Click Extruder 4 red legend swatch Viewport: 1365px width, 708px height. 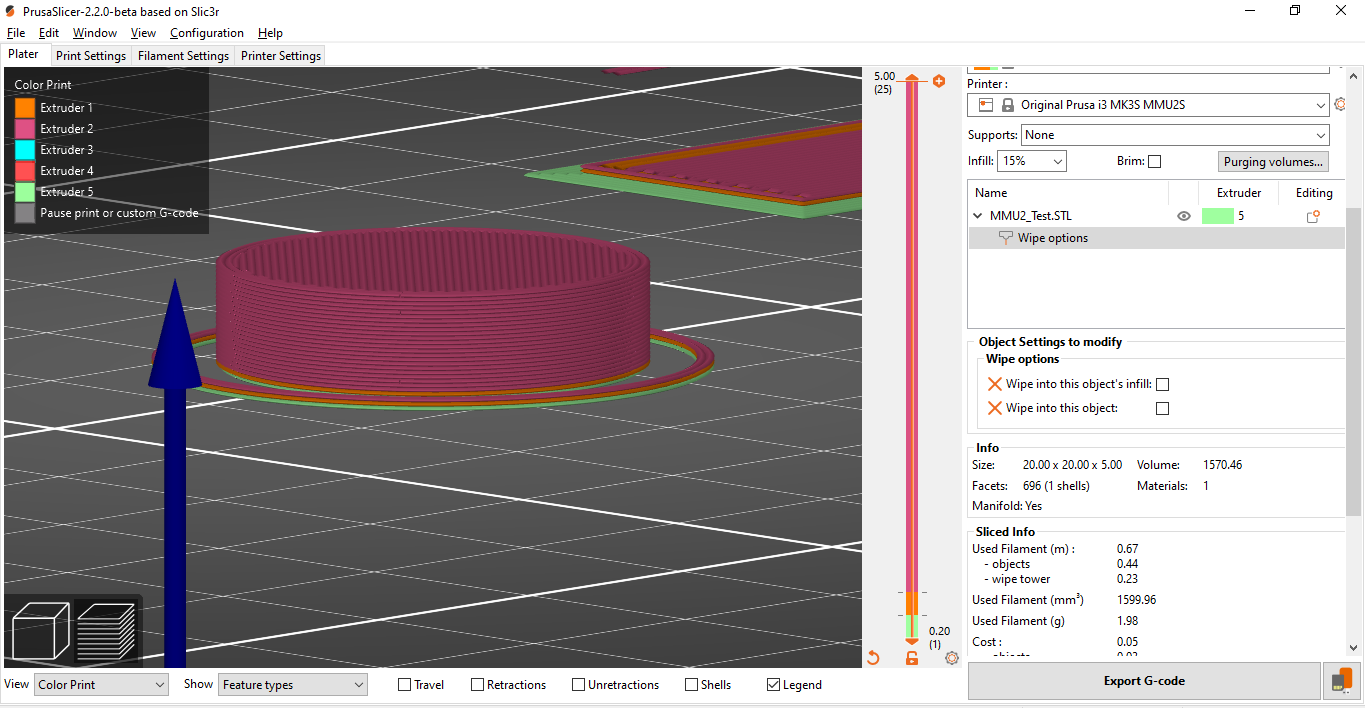pyautogui.click(x=25, y=171)
